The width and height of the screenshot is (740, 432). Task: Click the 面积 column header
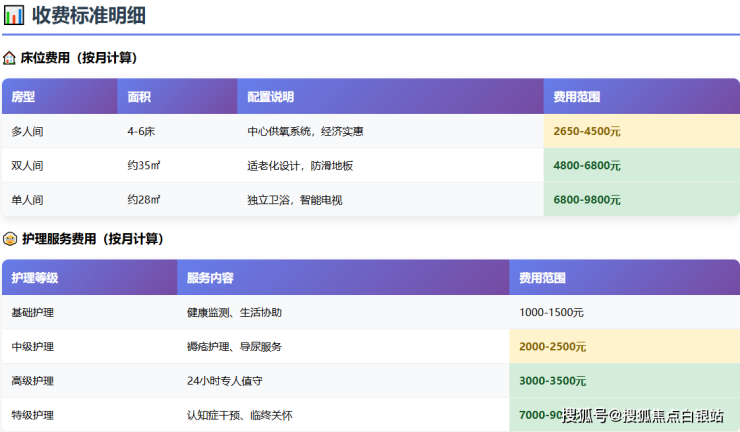[x=139, y=97]
